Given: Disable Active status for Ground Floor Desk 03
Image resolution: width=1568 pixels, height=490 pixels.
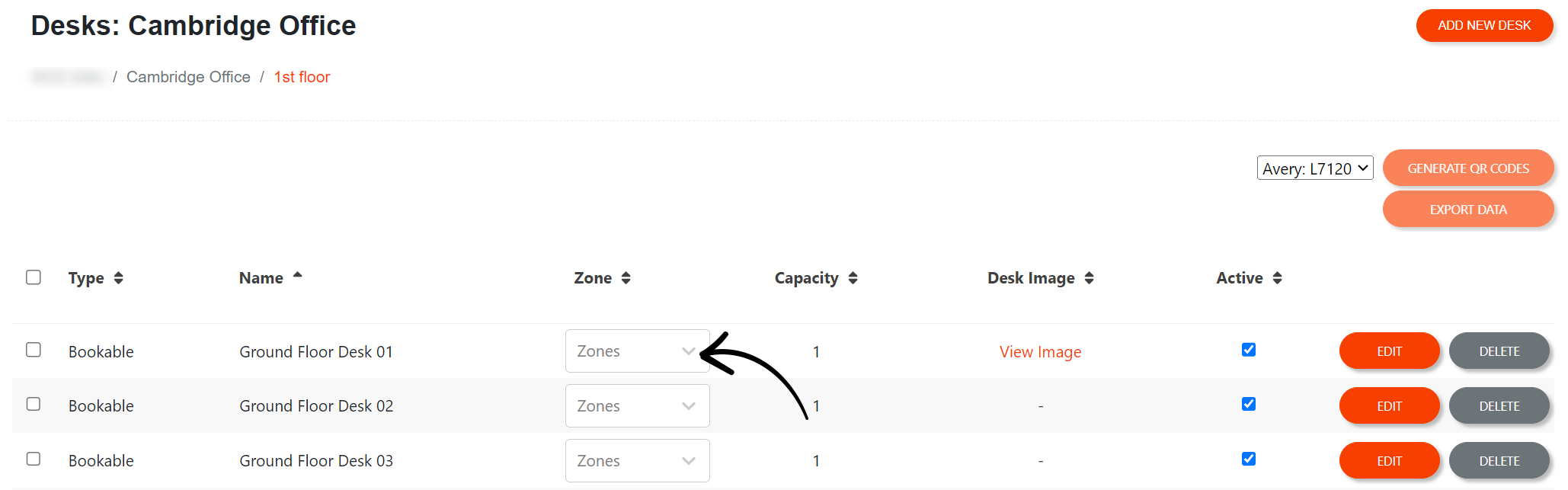Looking at the screenshot, I should click(1248, 459).
